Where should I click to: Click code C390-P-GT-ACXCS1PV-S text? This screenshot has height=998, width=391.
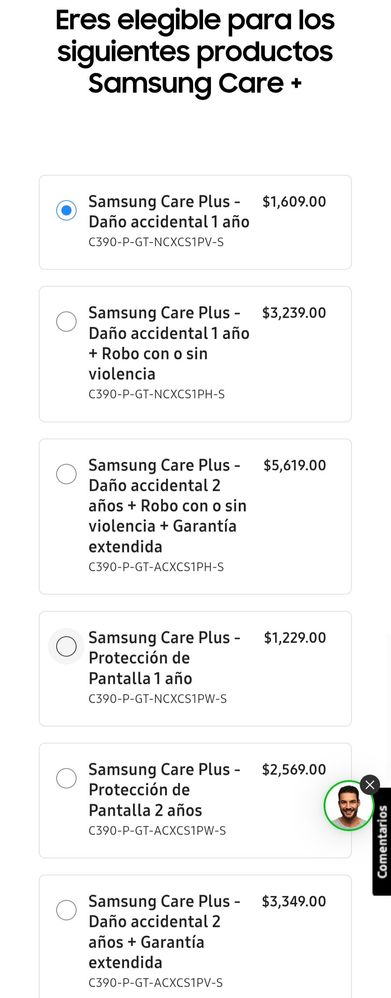coord(156,982)
